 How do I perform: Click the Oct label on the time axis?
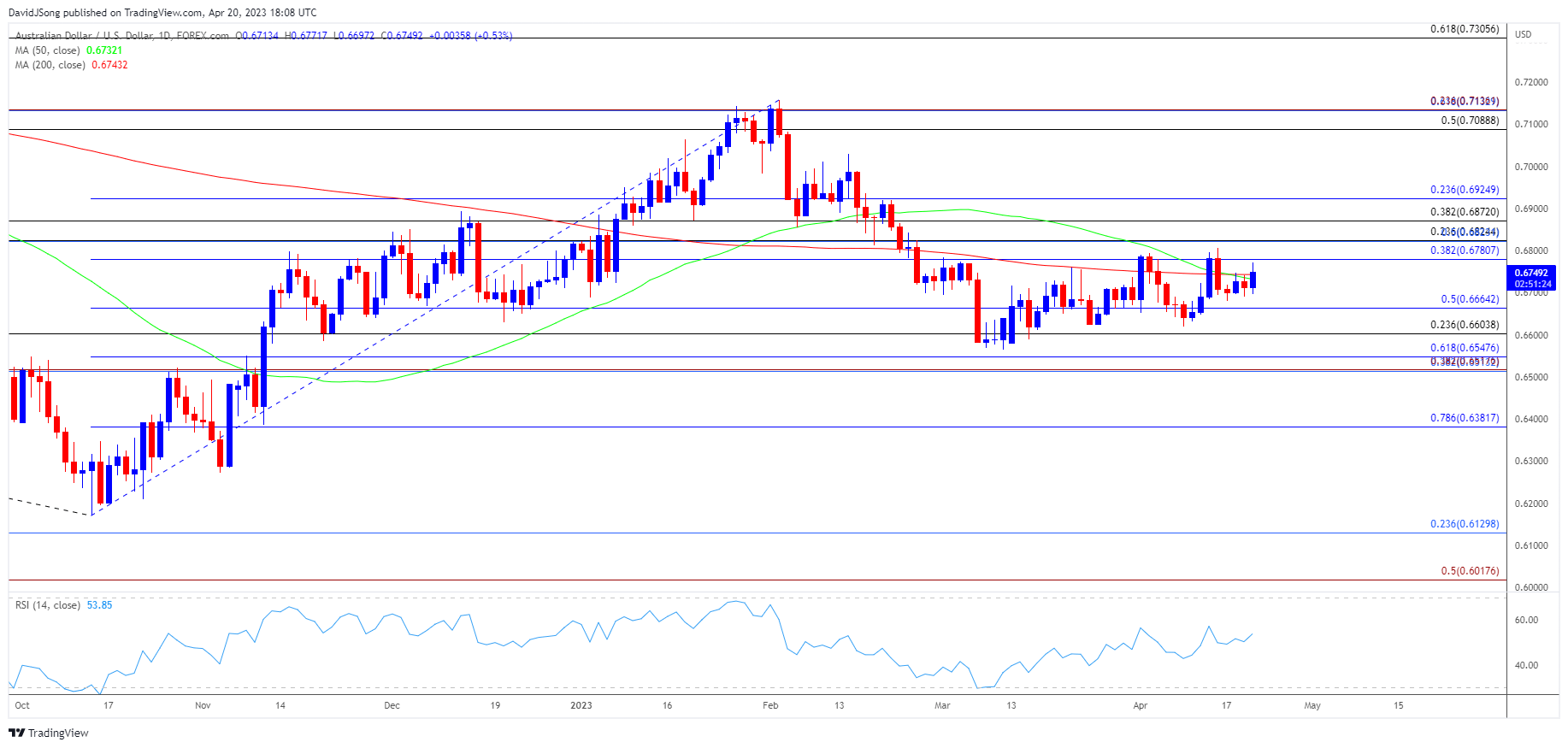22,705
